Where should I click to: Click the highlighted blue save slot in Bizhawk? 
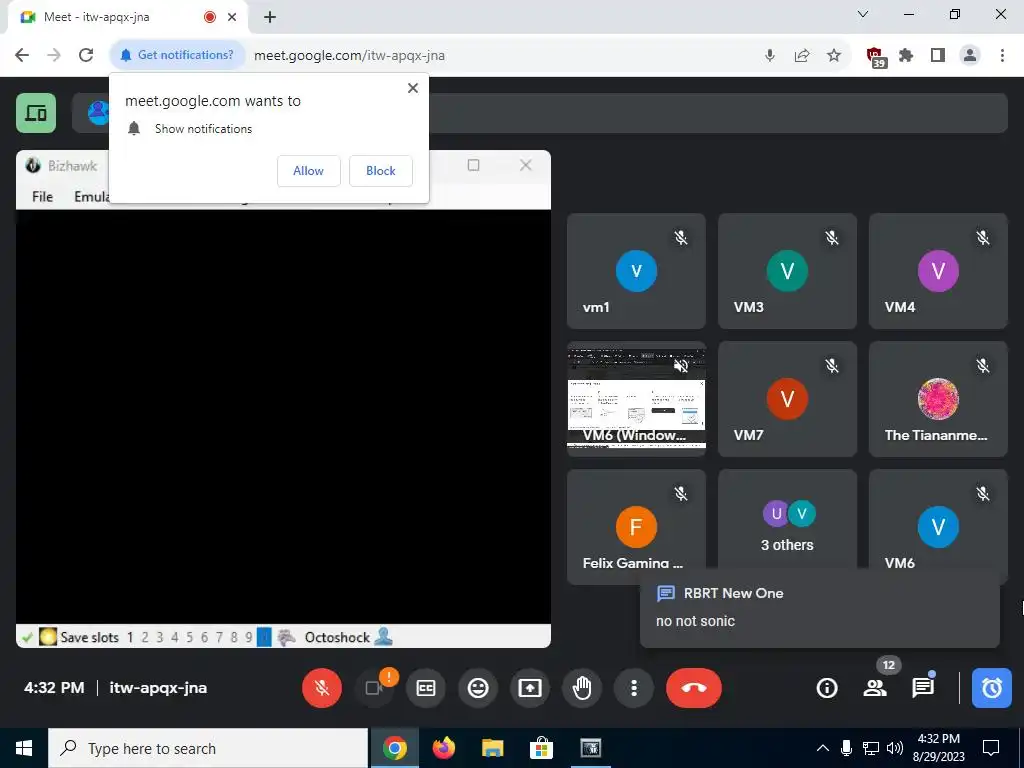(264, 637)
